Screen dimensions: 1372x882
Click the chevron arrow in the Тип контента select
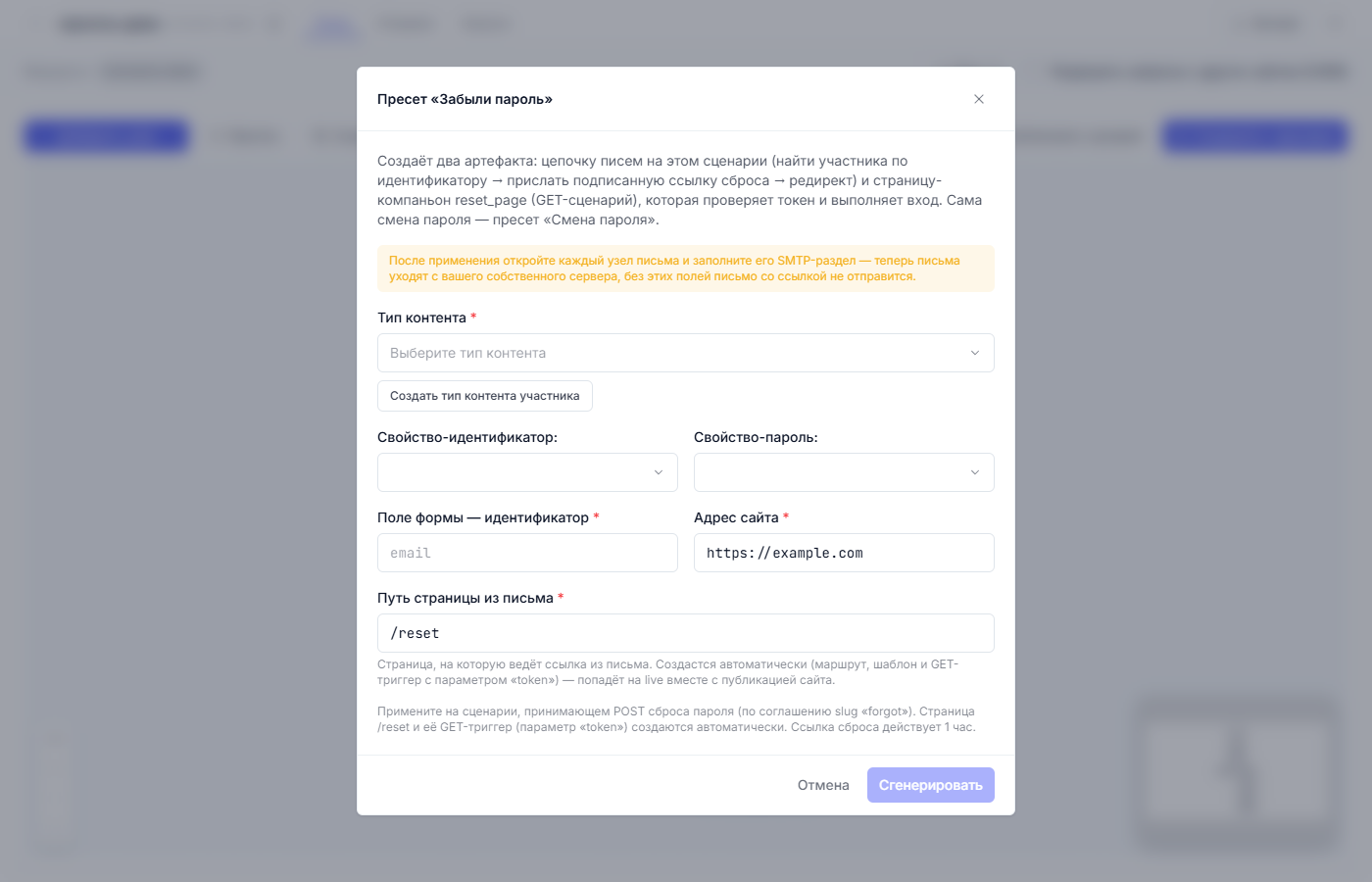click(974, 353)
